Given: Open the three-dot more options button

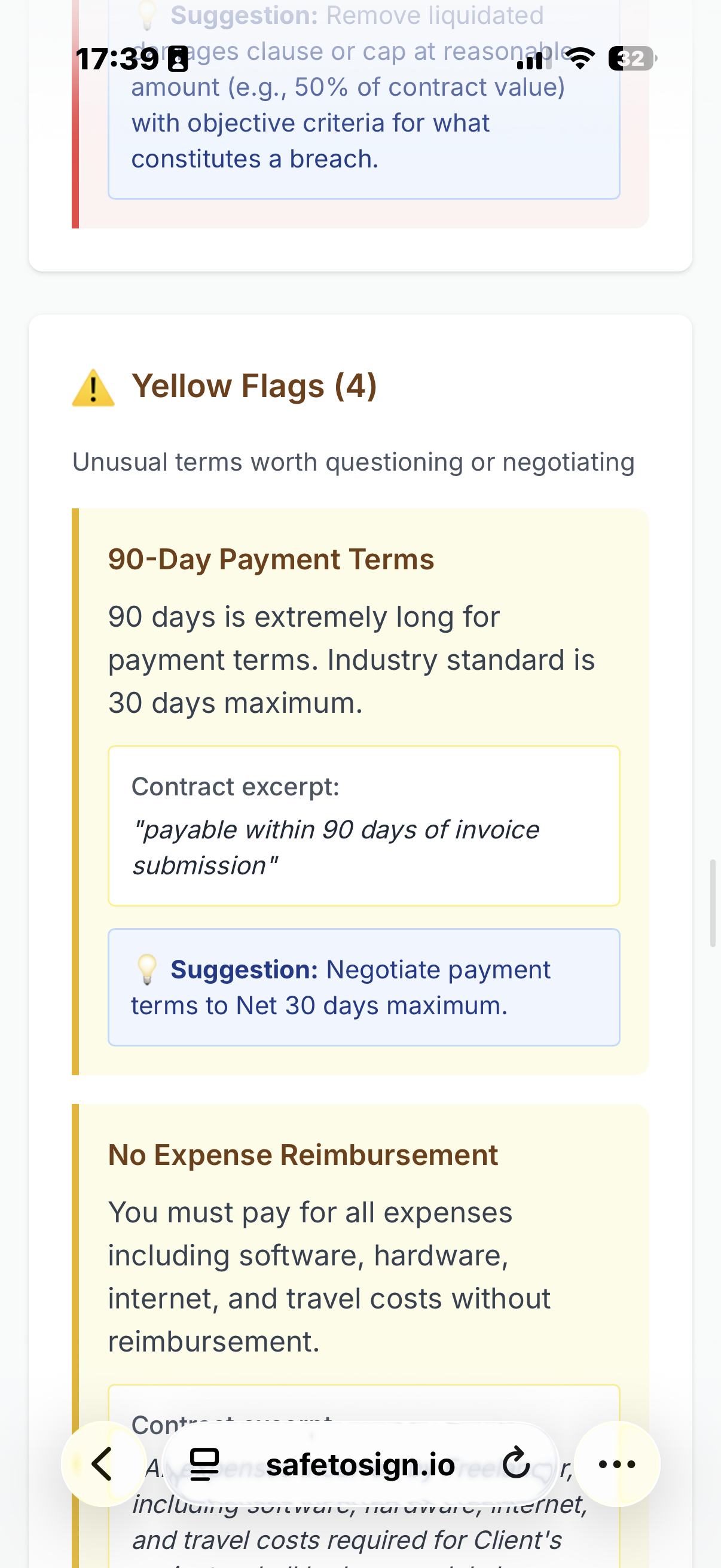Looking at the screenshot, I should click(617, 1463).
